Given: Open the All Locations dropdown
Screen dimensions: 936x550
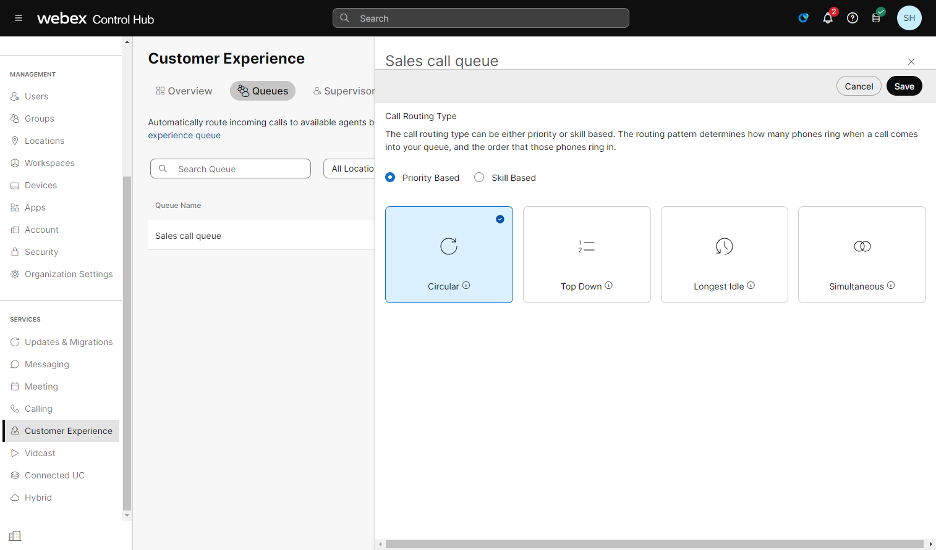Looking at the screenshot, I should (349, 168).
